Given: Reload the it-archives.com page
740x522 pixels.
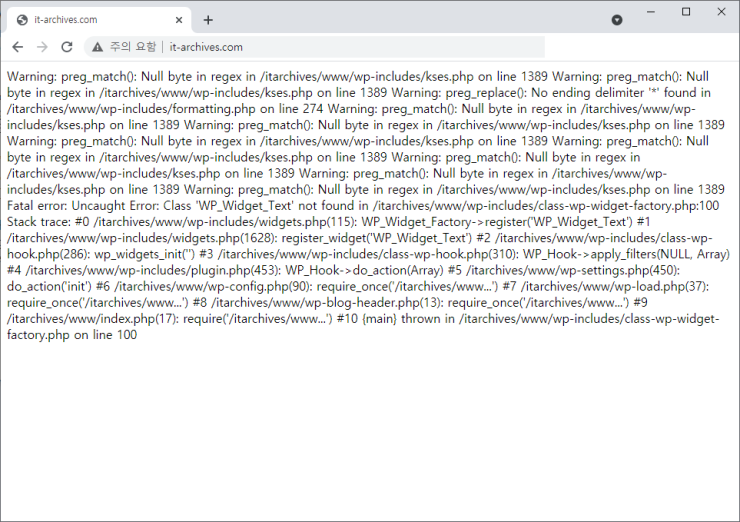Looking at the screenshot, I should coord(67,47).
